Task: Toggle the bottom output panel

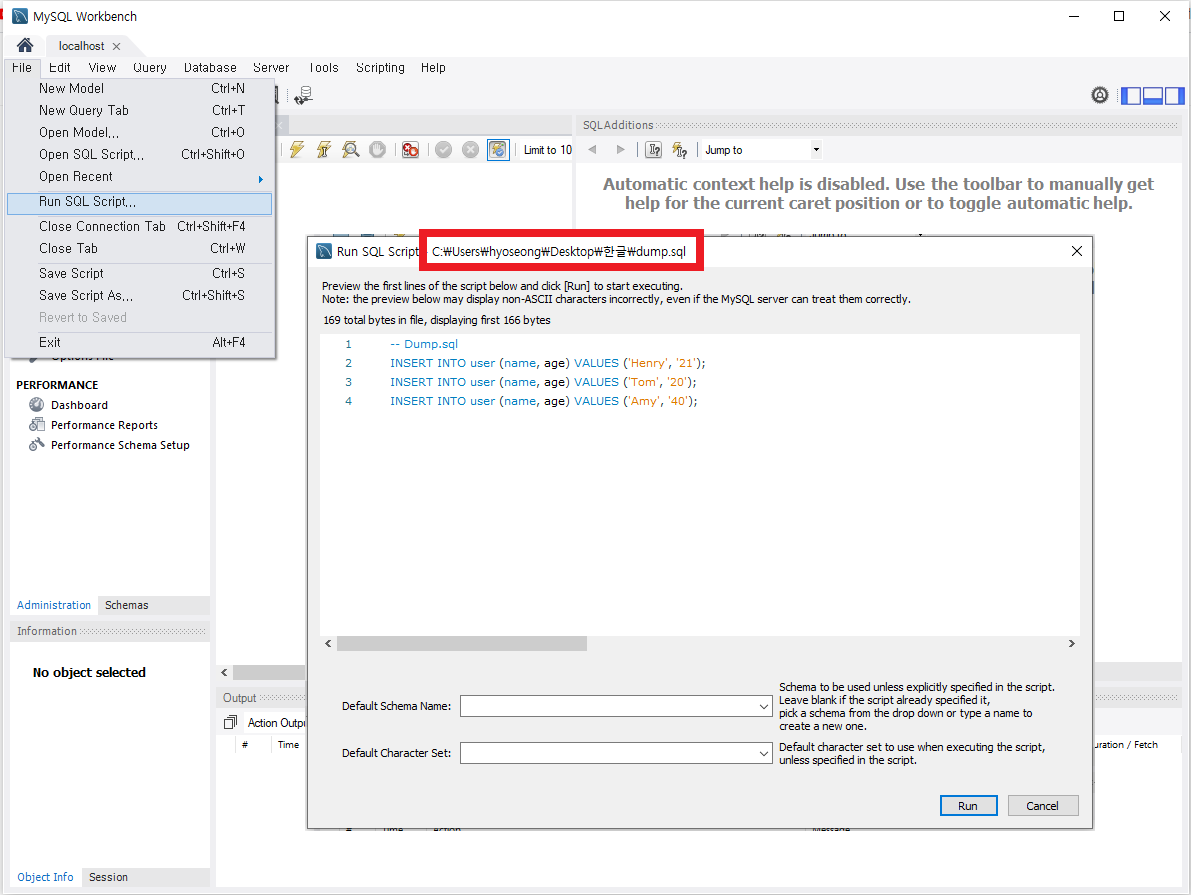Action: point(1153,96)
